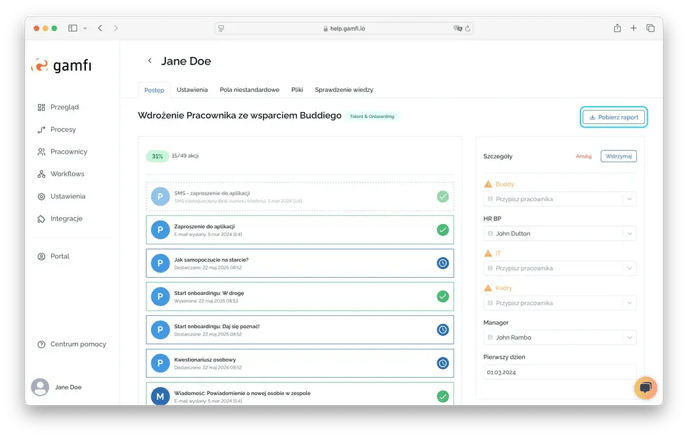This screenshot has width=688, height=438.
Task: Expand the Manager John Rambo dropdown
Action: (x=559, y=337)
